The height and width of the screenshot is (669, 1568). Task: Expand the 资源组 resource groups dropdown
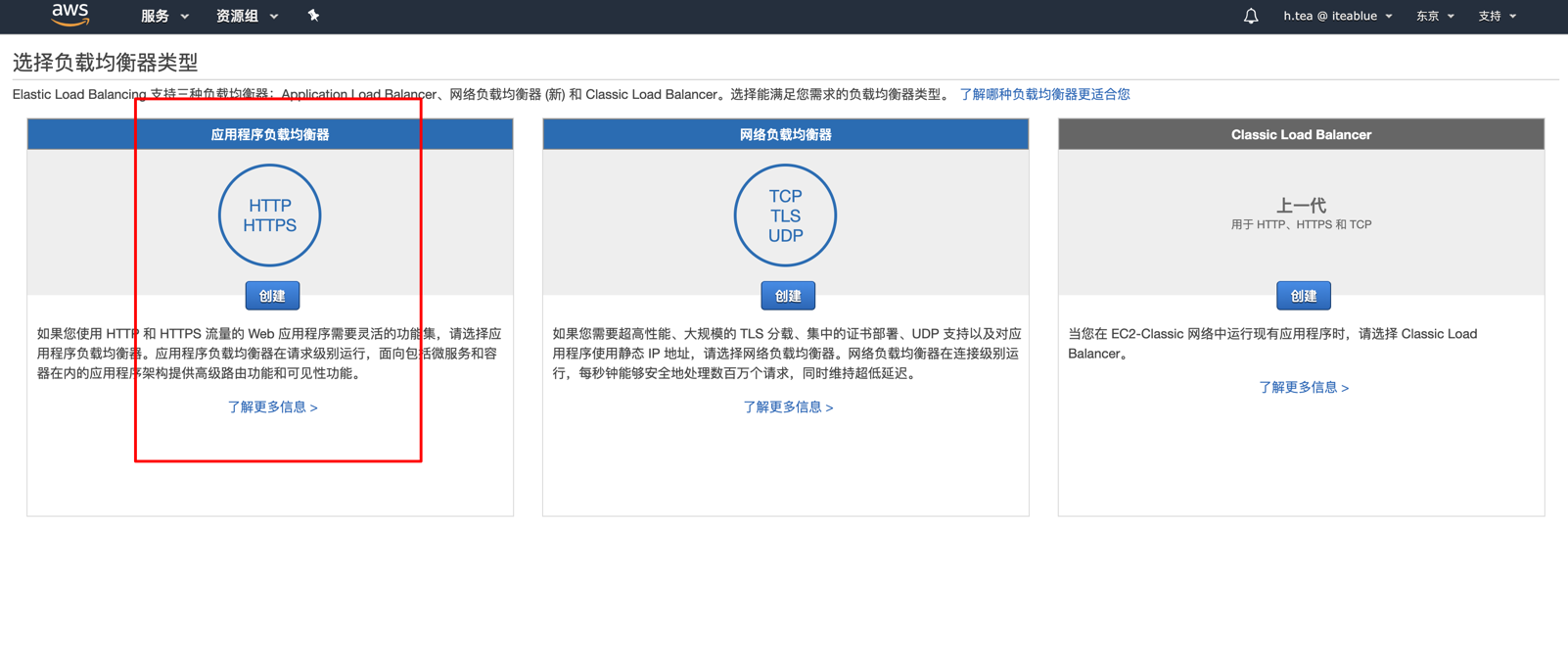coord(247,17)
